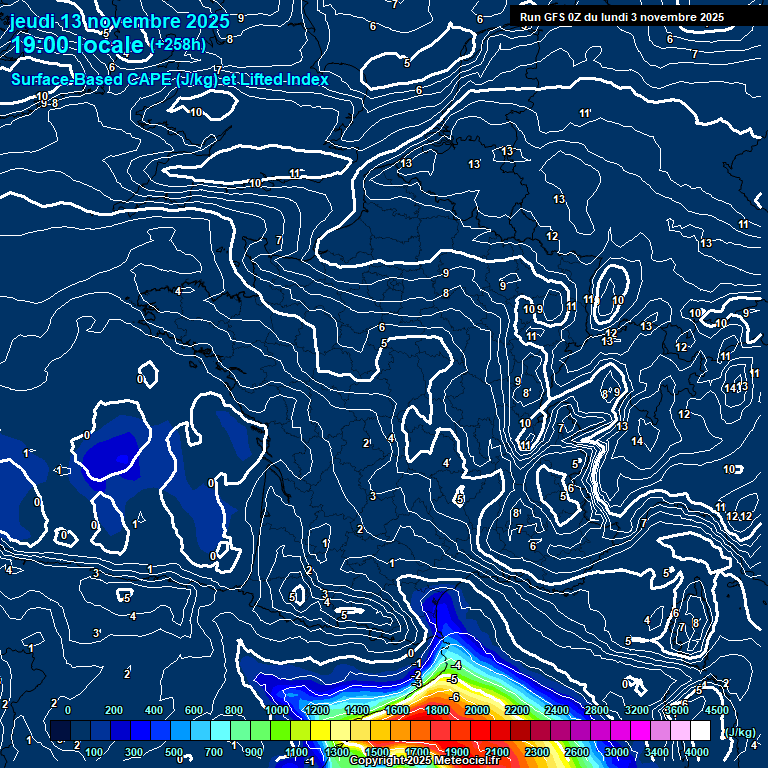This screenshot has width=768, height=768.
Task: Click the legend value '2800'
Action: 597,710
